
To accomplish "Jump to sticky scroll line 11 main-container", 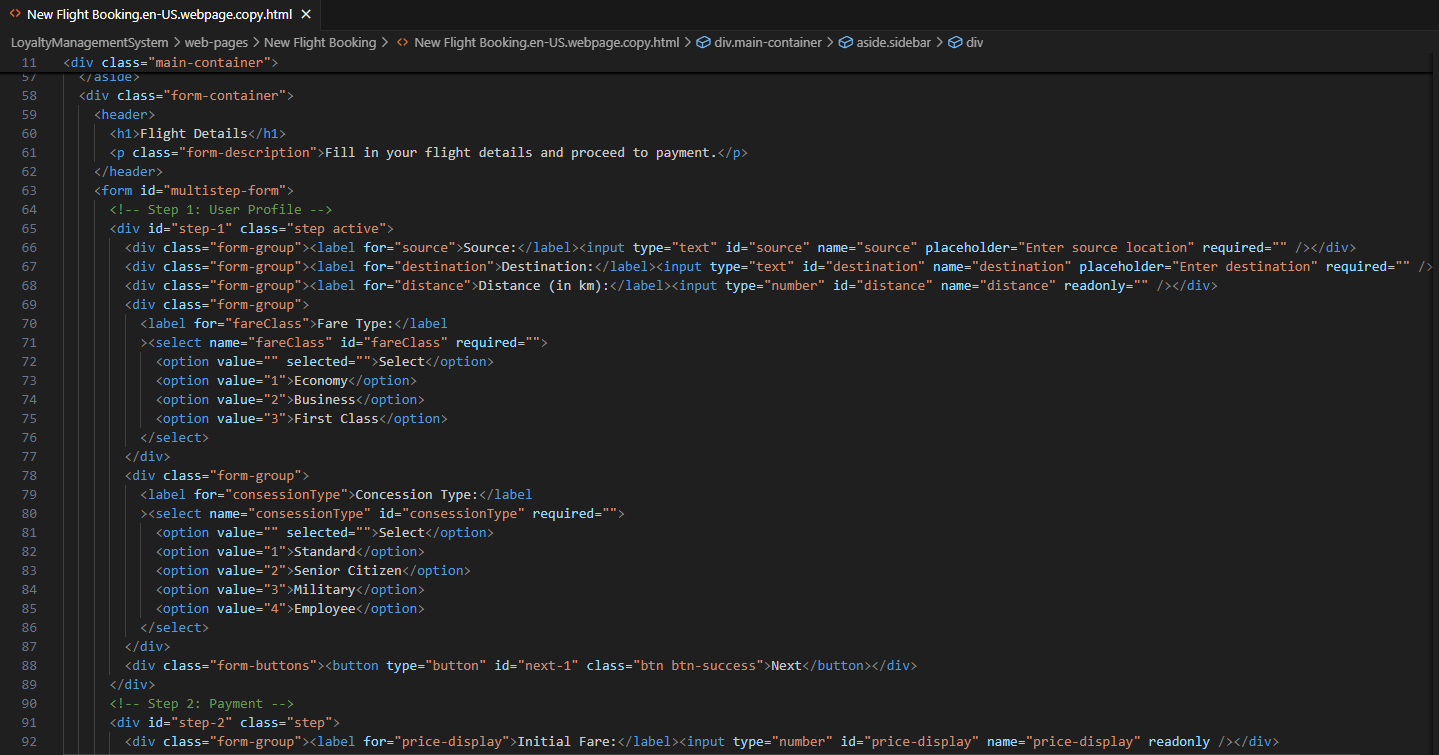I will pos(170,62).
